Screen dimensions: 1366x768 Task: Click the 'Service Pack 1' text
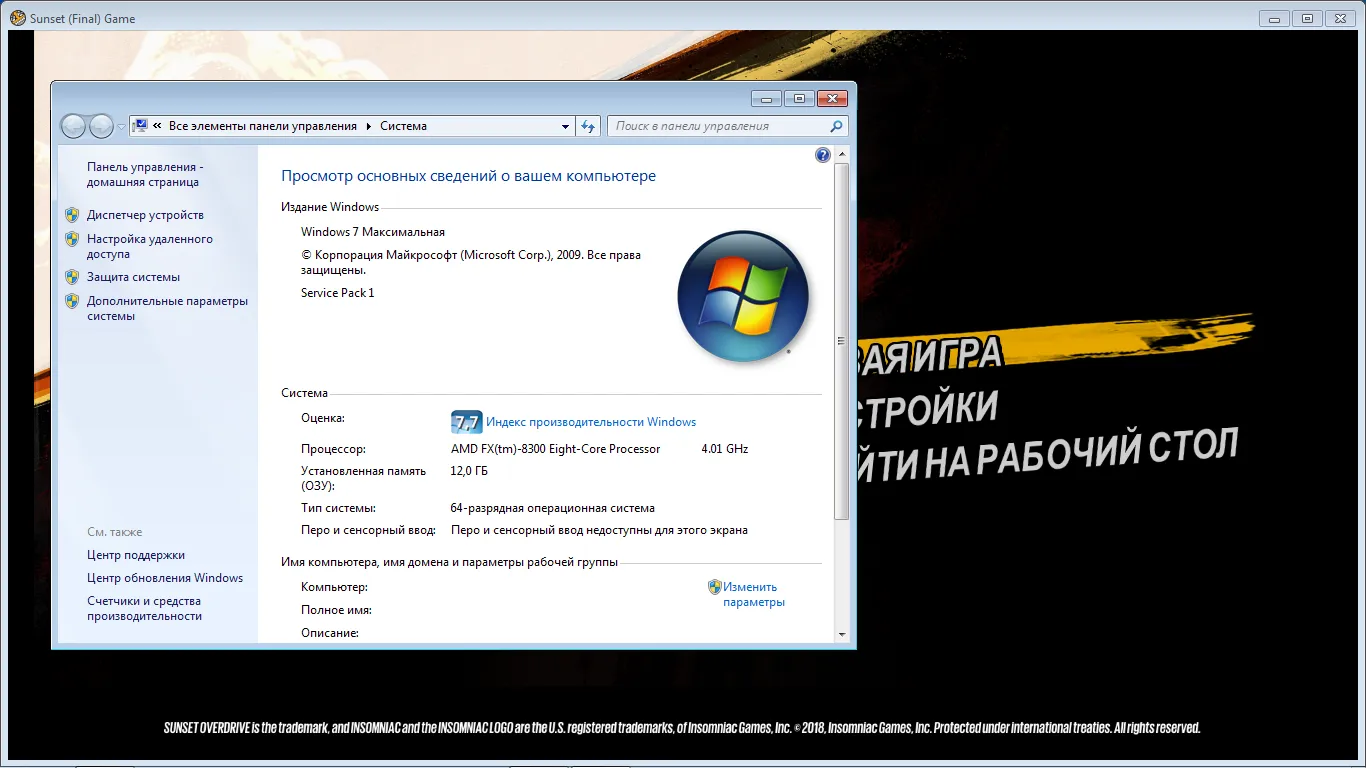pos(338,293)
